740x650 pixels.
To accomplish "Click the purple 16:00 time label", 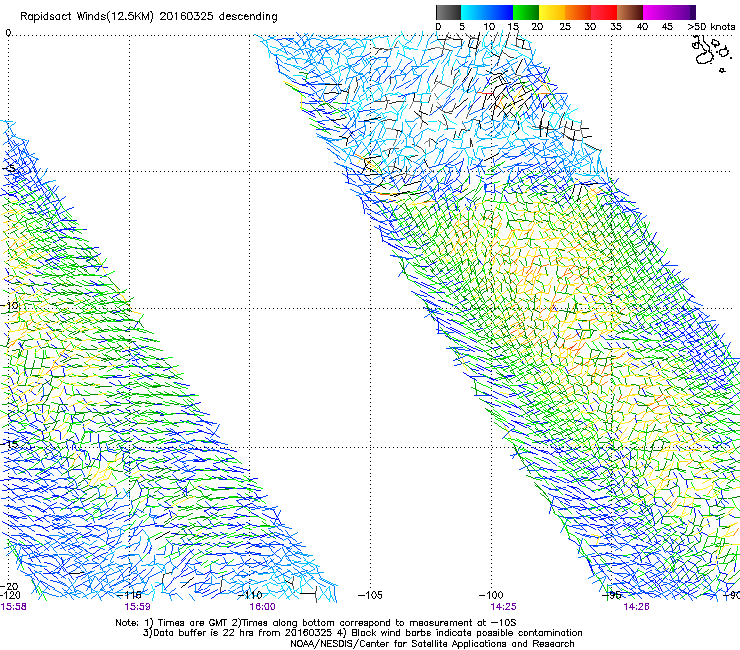I will click(262, 607).
